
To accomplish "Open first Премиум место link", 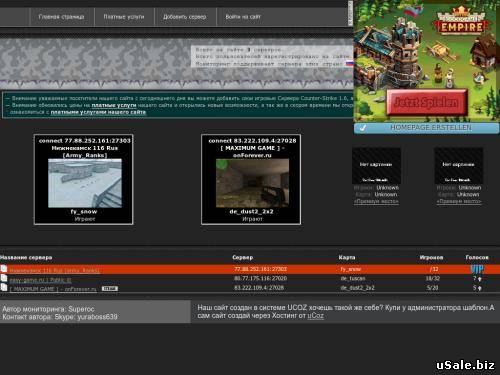I will click(376, 201).
